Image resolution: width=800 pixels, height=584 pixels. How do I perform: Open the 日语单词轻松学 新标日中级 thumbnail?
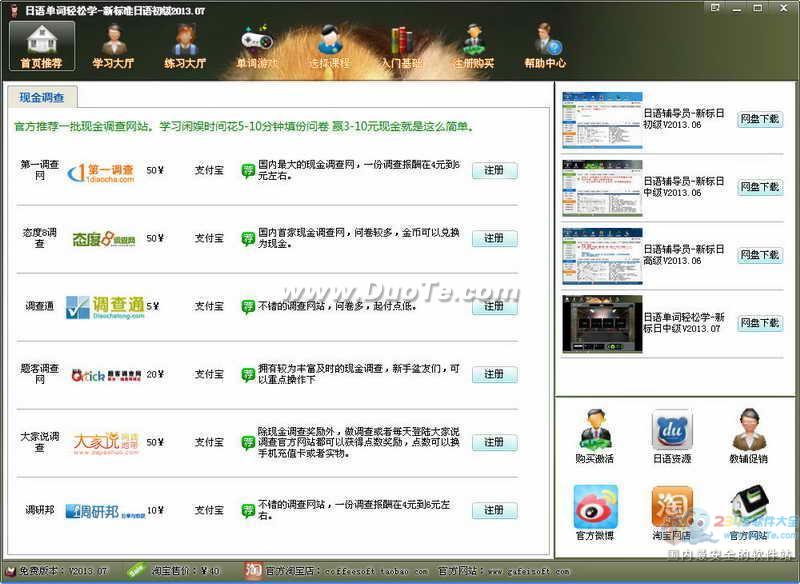tap(602, 324)
